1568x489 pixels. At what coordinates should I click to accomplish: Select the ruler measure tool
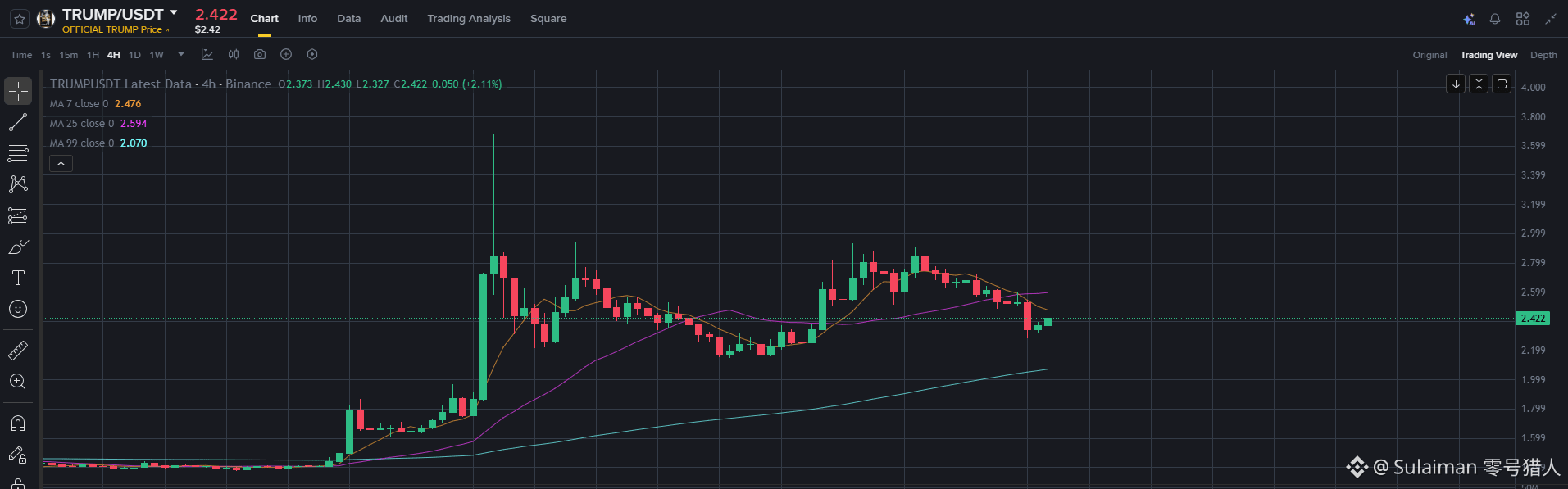point(18,351)
